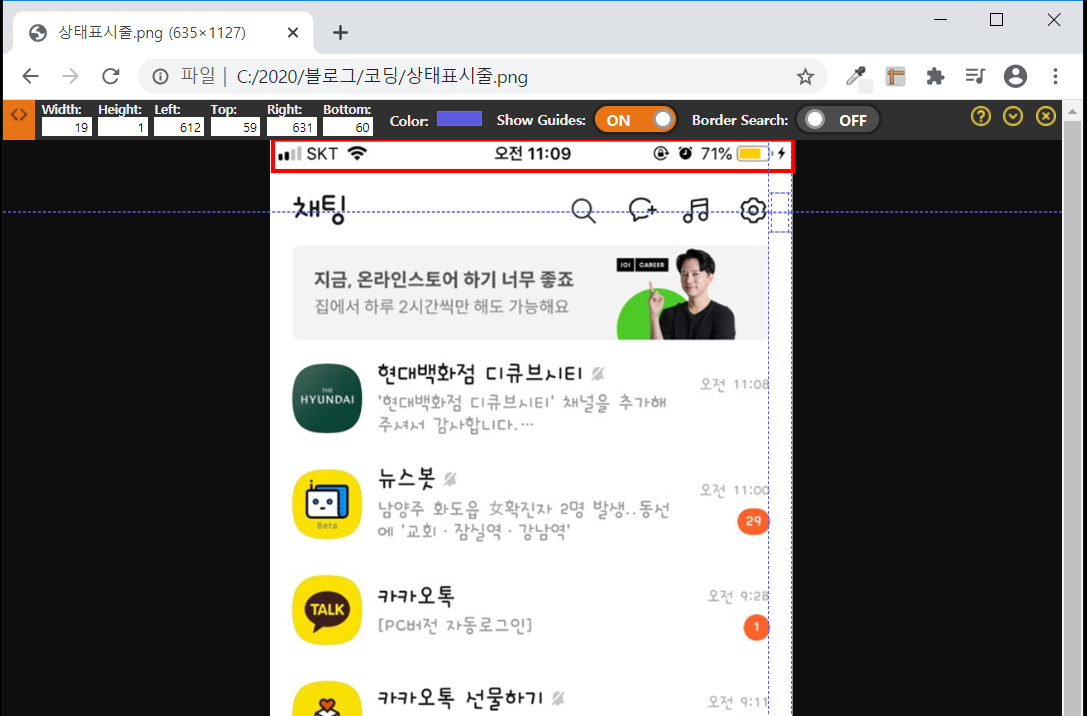
Task: Click the online store ad banner
Action: [530, 292]
